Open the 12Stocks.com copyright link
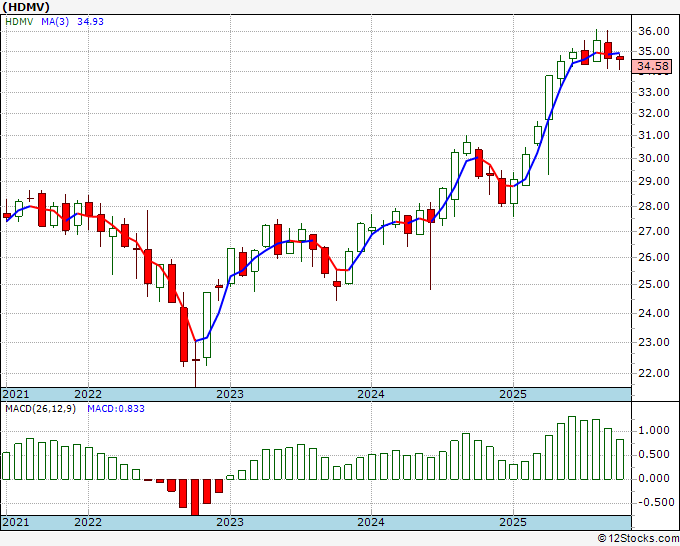680x546 pixels. coord(638,539)
